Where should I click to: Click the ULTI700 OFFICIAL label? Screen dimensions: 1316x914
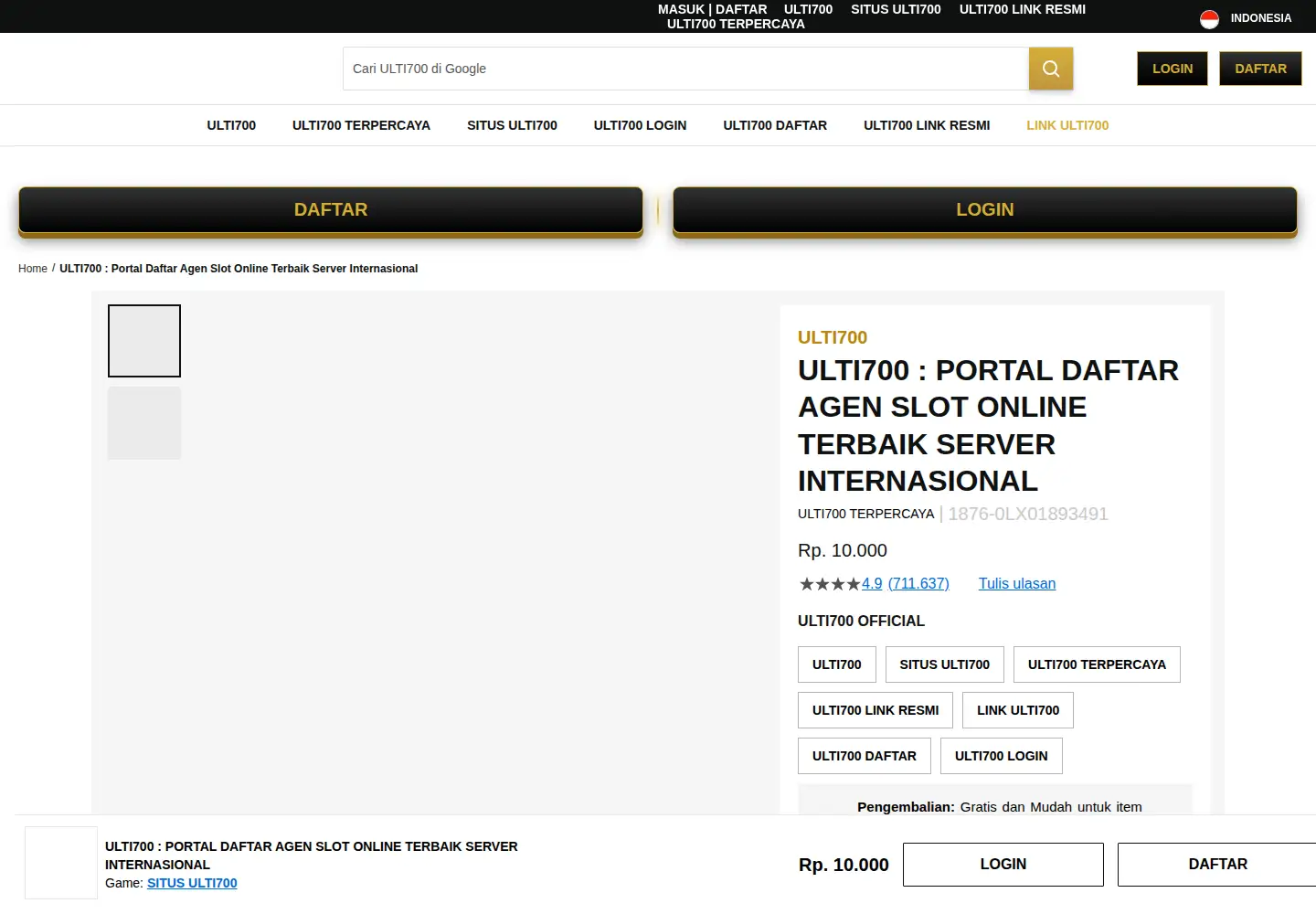pyautogui.click(x=861, y=621)
